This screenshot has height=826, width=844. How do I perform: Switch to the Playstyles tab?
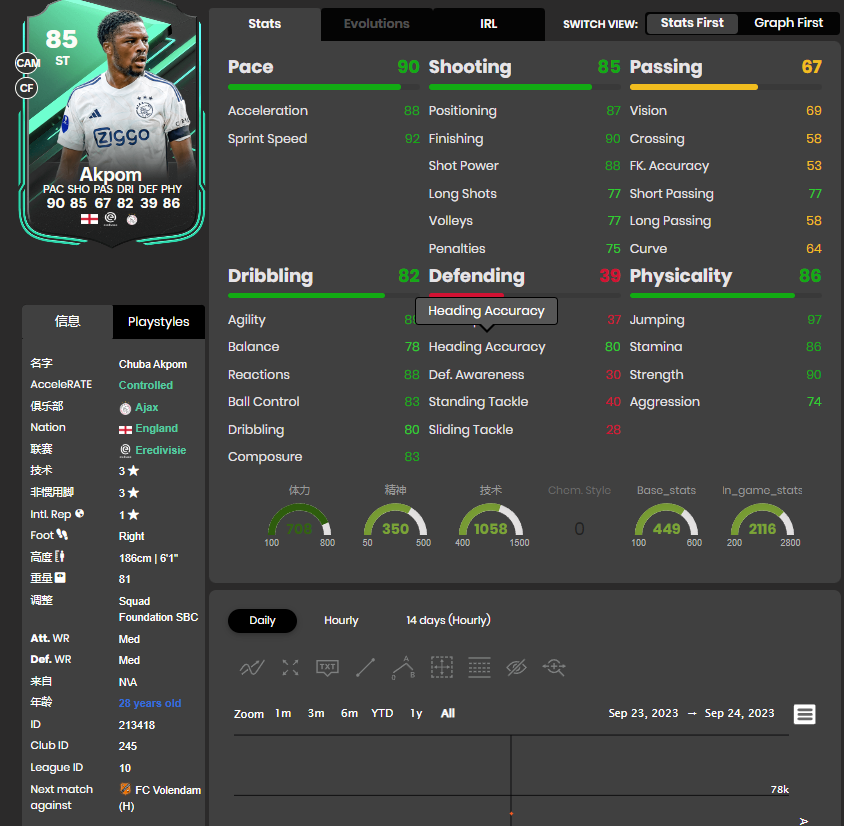tap(159, 322)
